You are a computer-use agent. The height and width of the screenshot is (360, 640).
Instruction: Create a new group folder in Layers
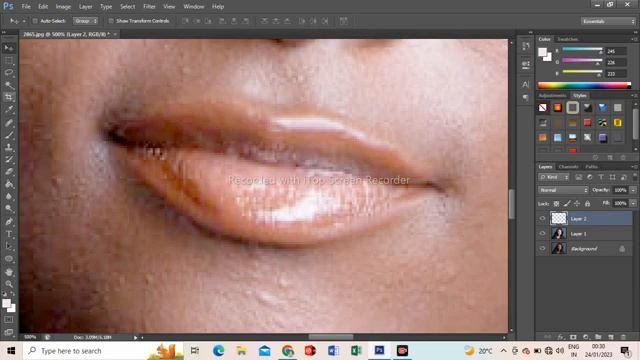coord(598,337)
